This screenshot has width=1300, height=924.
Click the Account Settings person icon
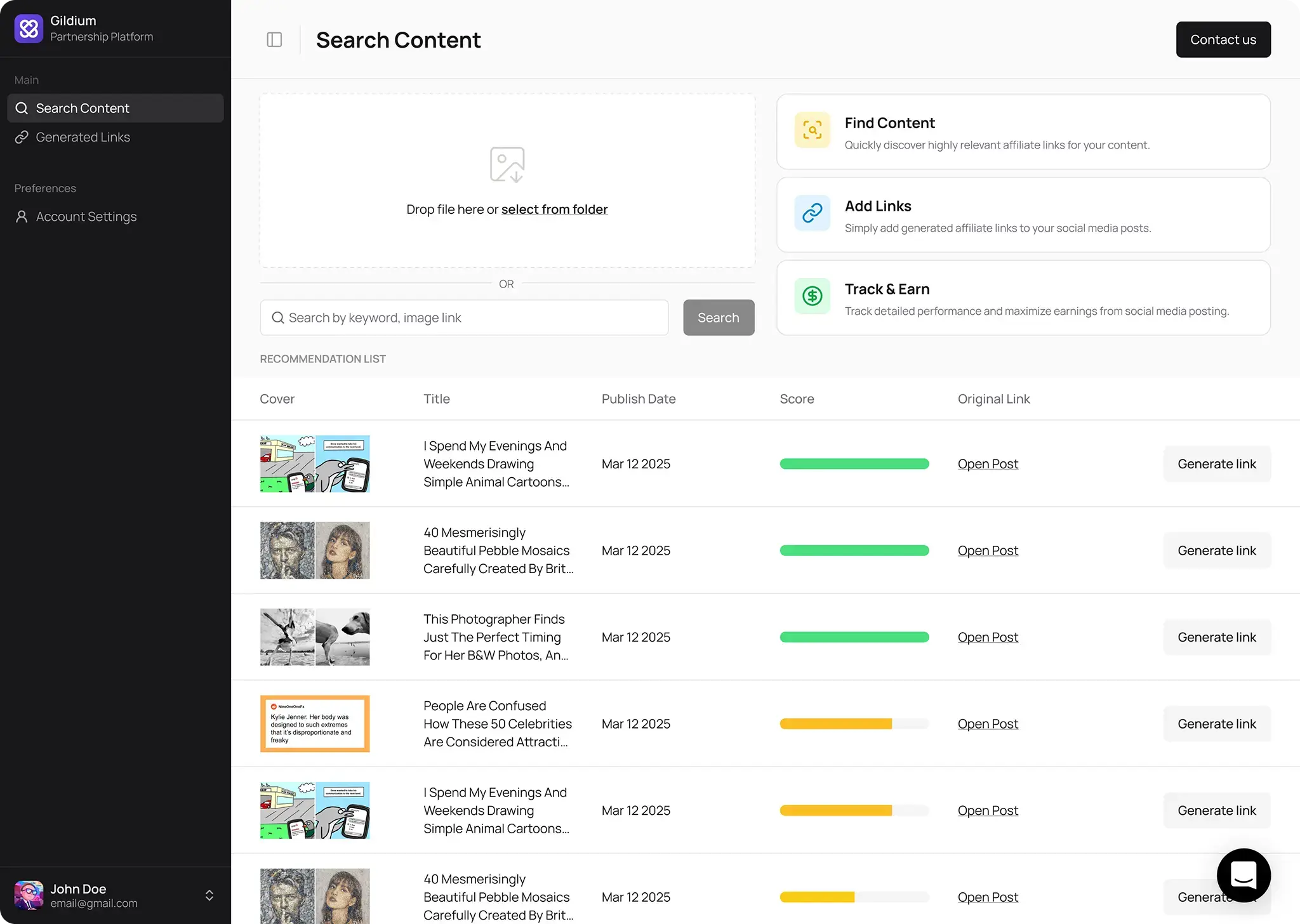point(21,216)
